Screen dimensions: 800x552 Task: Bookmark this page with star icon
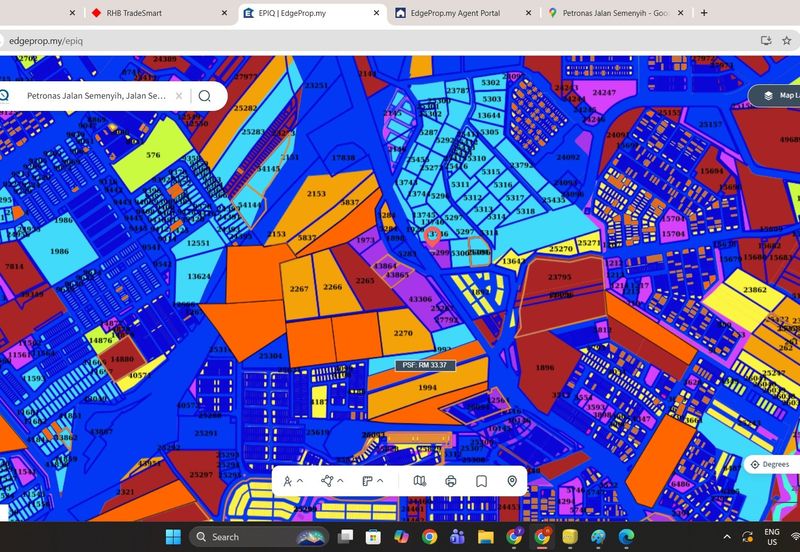787,40
